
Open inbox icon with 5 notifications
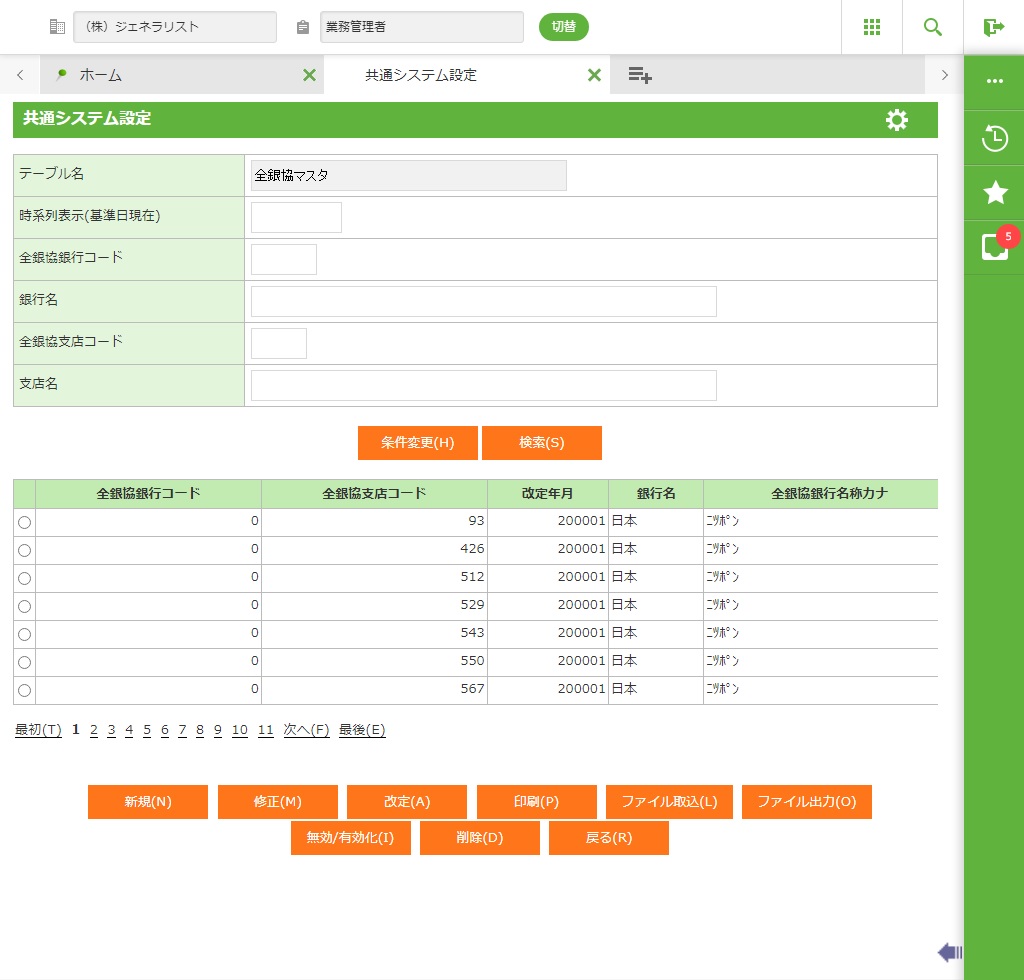pyautogui.click(x=994, y=247)
